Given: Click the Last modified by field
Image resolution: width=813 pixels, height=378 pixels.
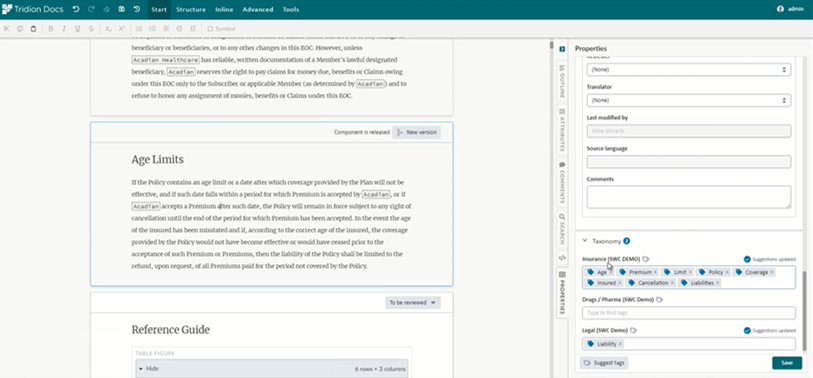Looking at the screenshot, I should [x=689, y=131].
